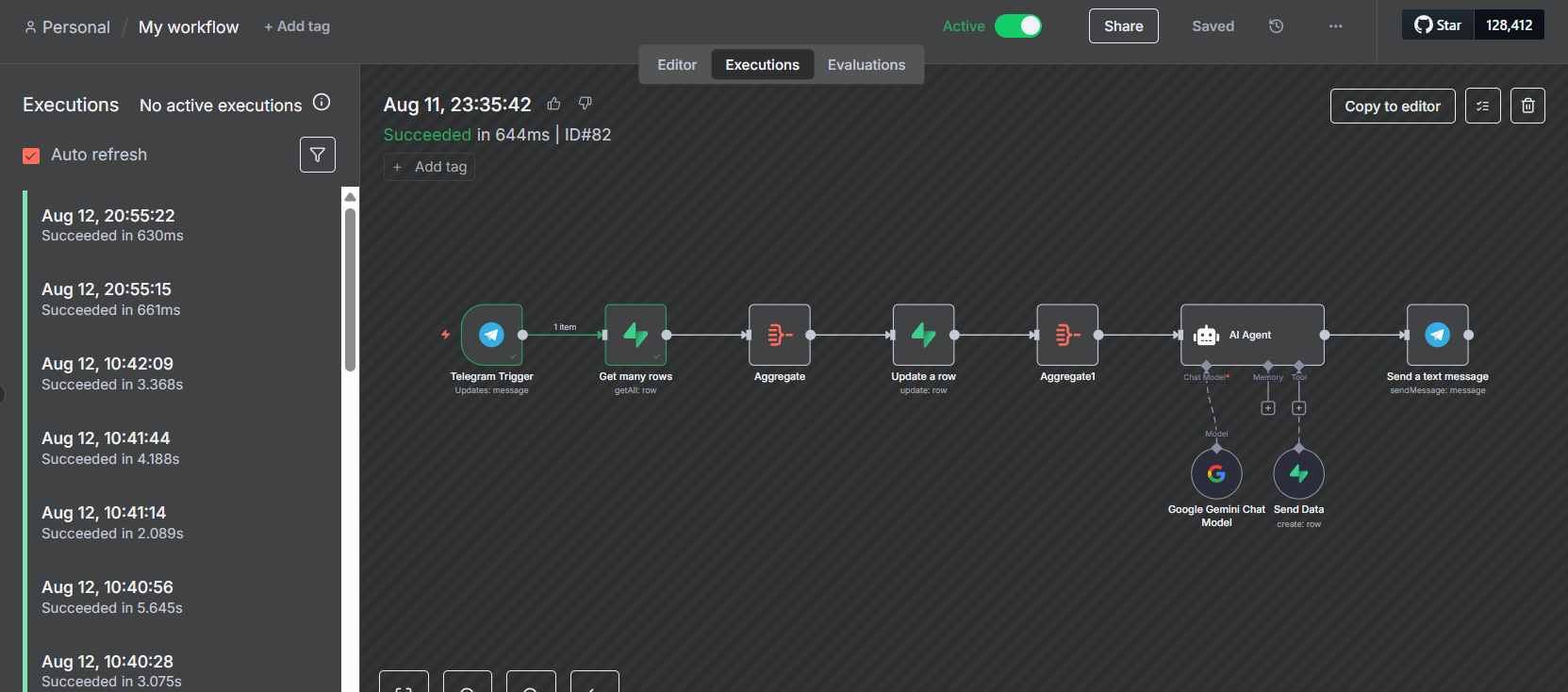Open the Aggregate1 node
This screenshot has height=692, width=1568.
tap(1067, 335)
